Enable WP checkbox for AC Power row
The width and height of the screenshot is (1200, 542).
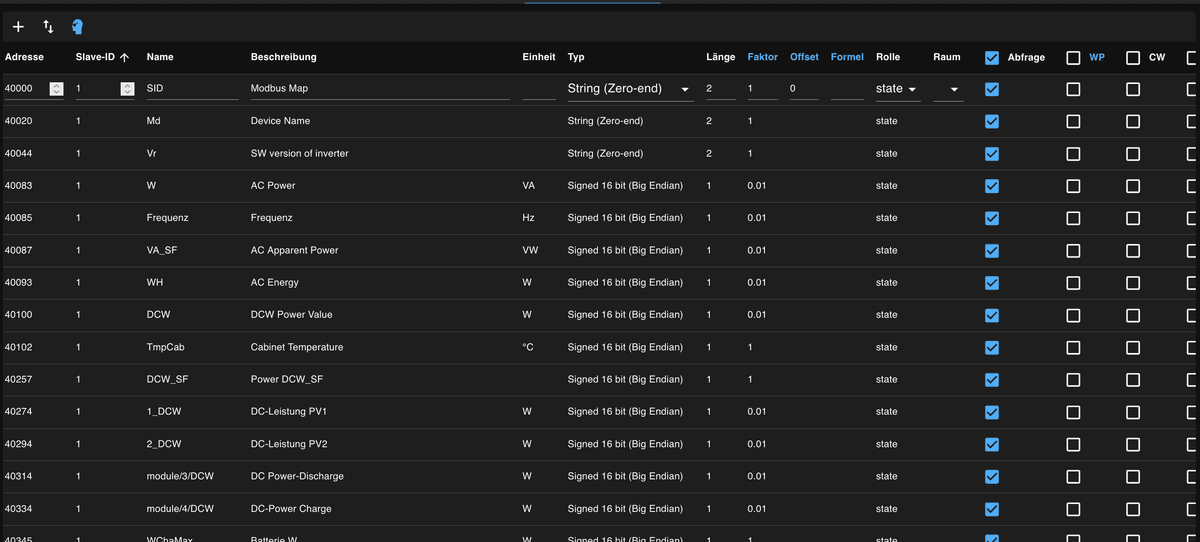[1073, 186]
